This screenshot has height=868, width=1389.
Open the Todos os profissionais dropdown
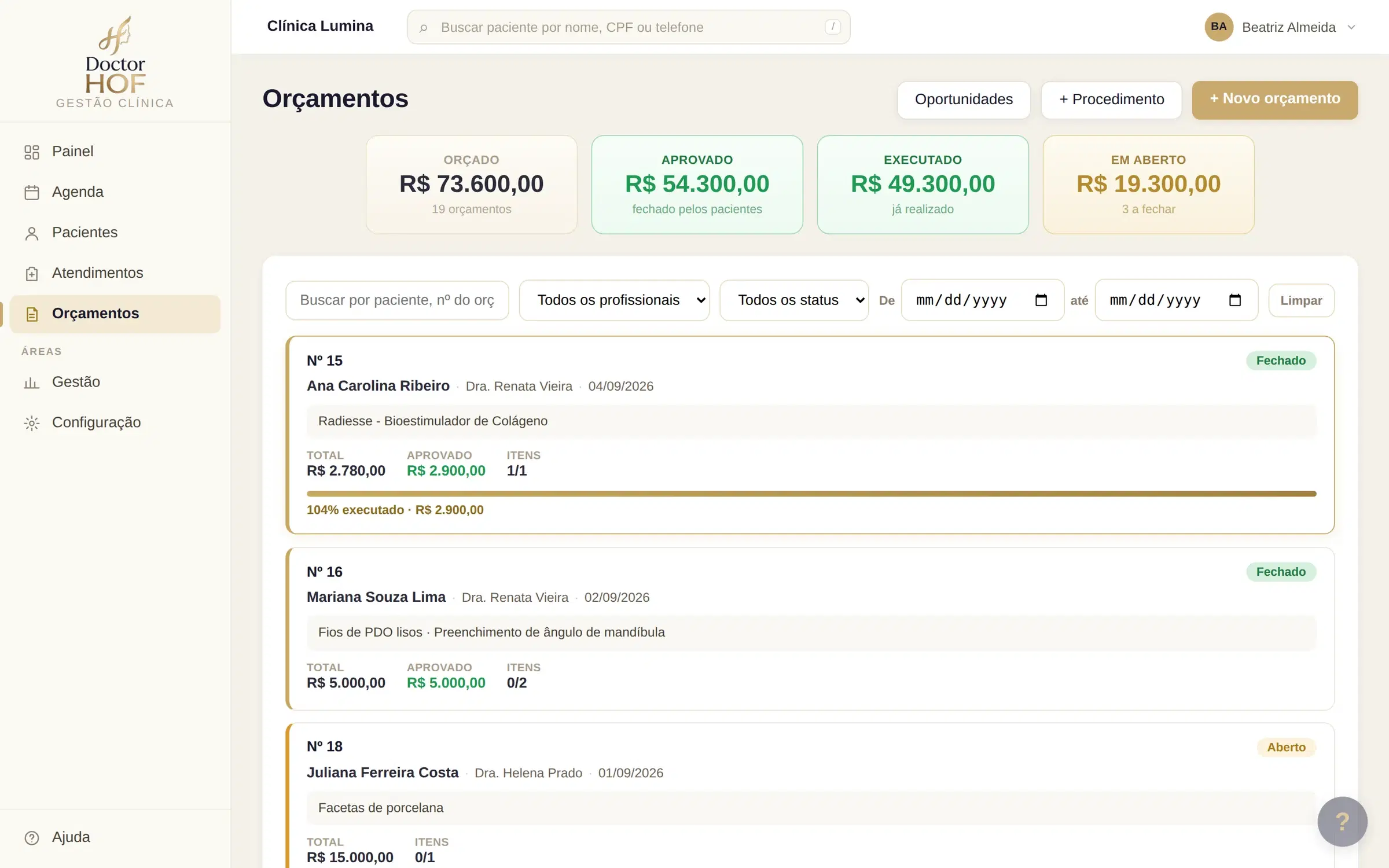pyautogui.click(x=614, y=300)
